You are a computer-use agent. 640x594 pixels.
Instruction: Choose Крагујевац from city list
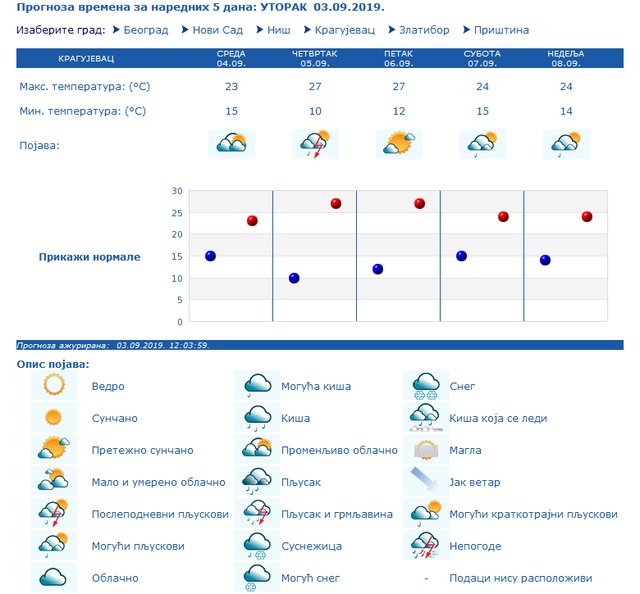pyautogui.click(x=345, y=30)
